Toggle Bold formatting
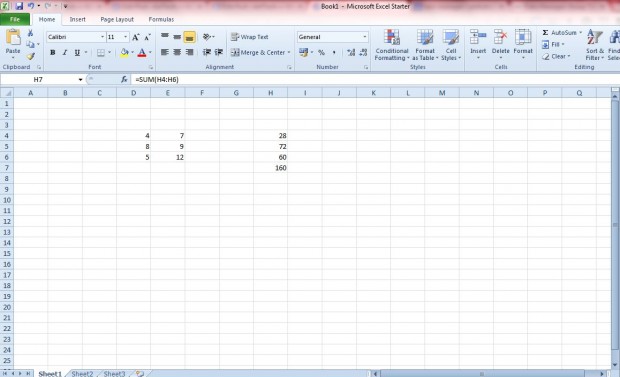This screenshot has width=620, height=377. (52, 53)
